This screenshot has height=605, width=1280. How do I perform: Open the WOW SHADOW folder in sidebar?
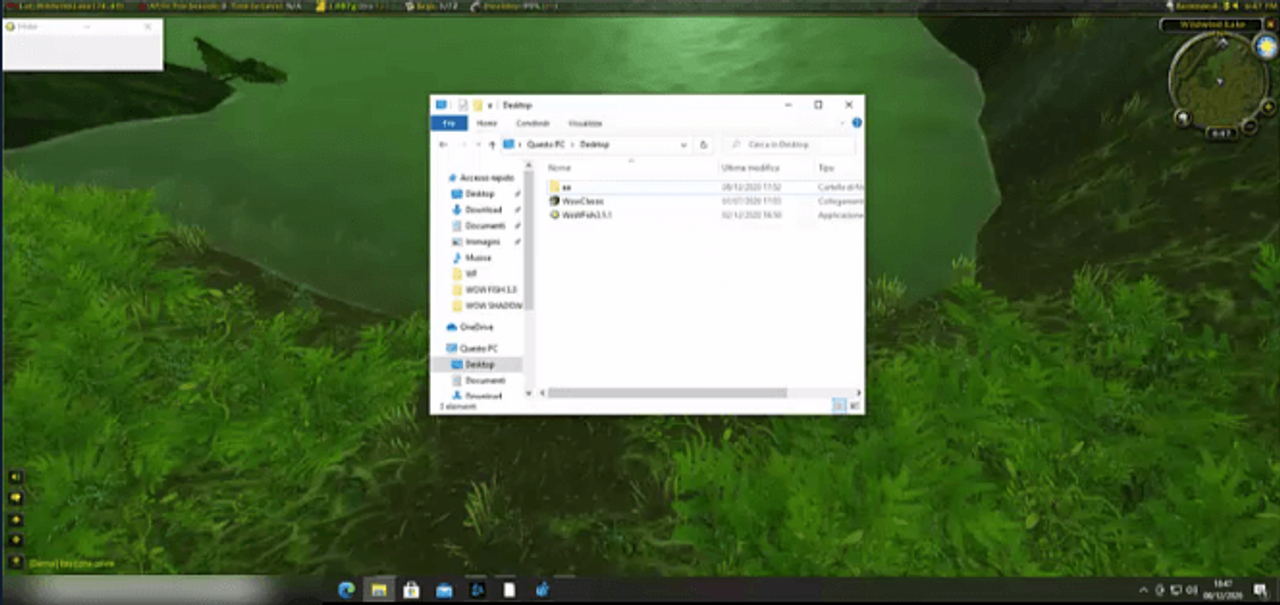coord(493,306)
